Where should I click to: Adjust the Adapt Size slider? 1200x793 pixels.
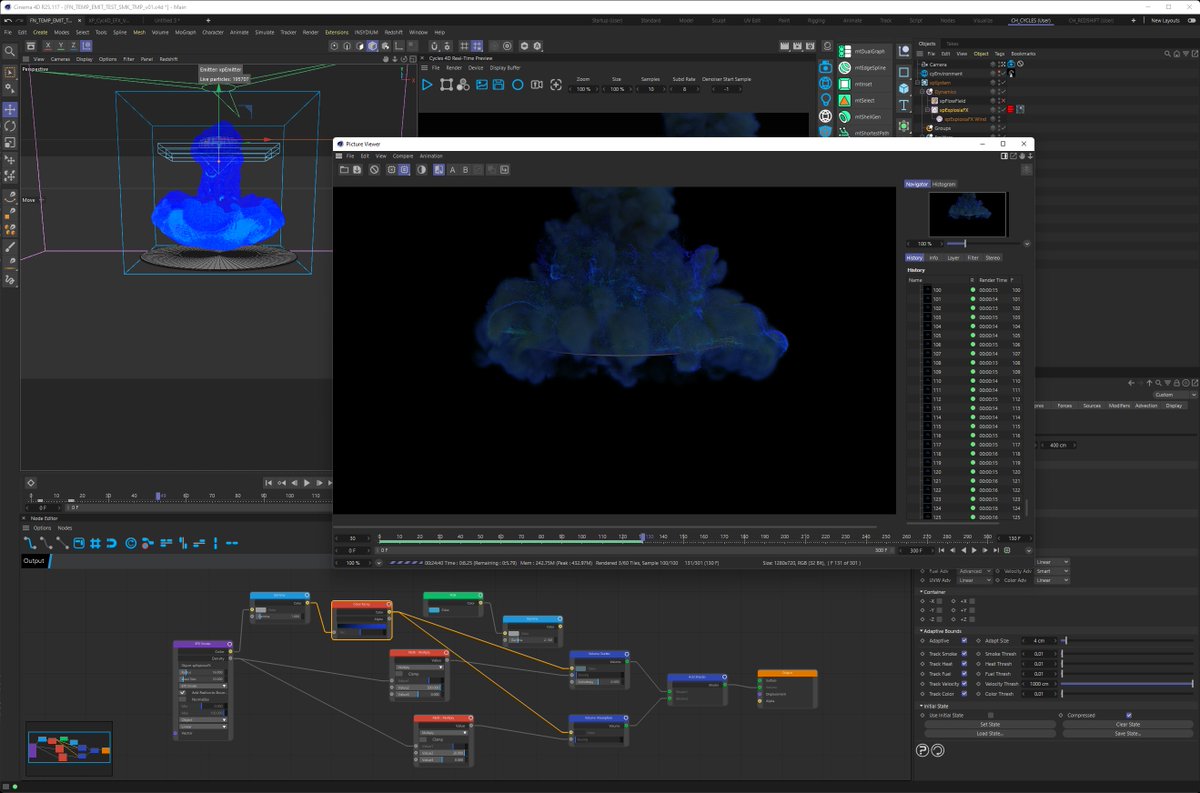click(1127, 640)
